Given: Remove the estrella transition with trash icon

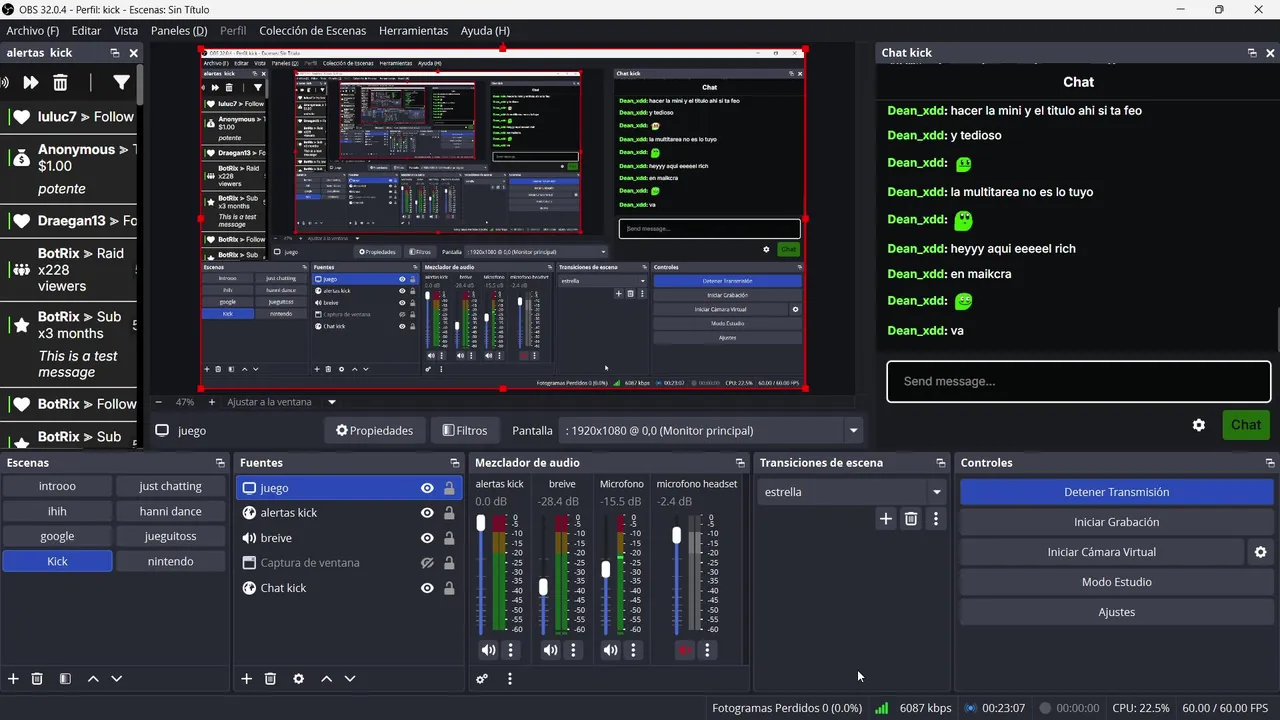Looking at the screenshot, I should tap(911, 518).
